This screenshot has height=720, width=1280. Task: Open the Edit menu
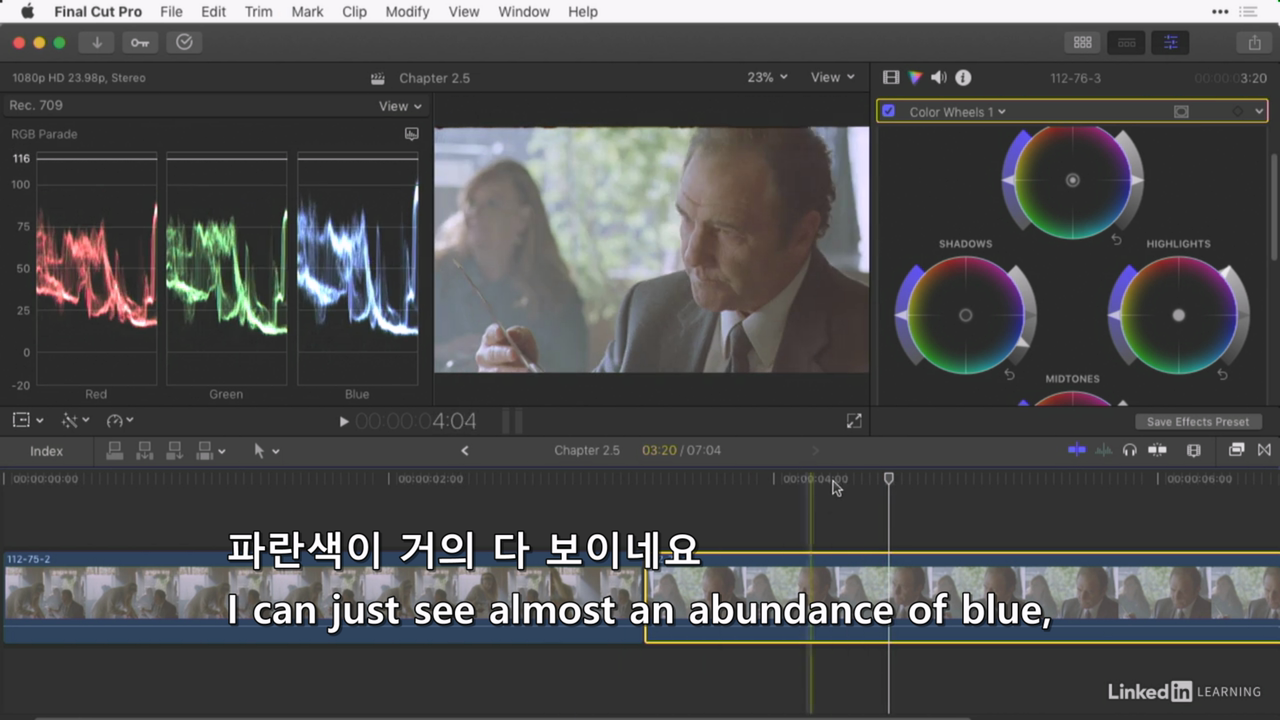click(213, 12)
